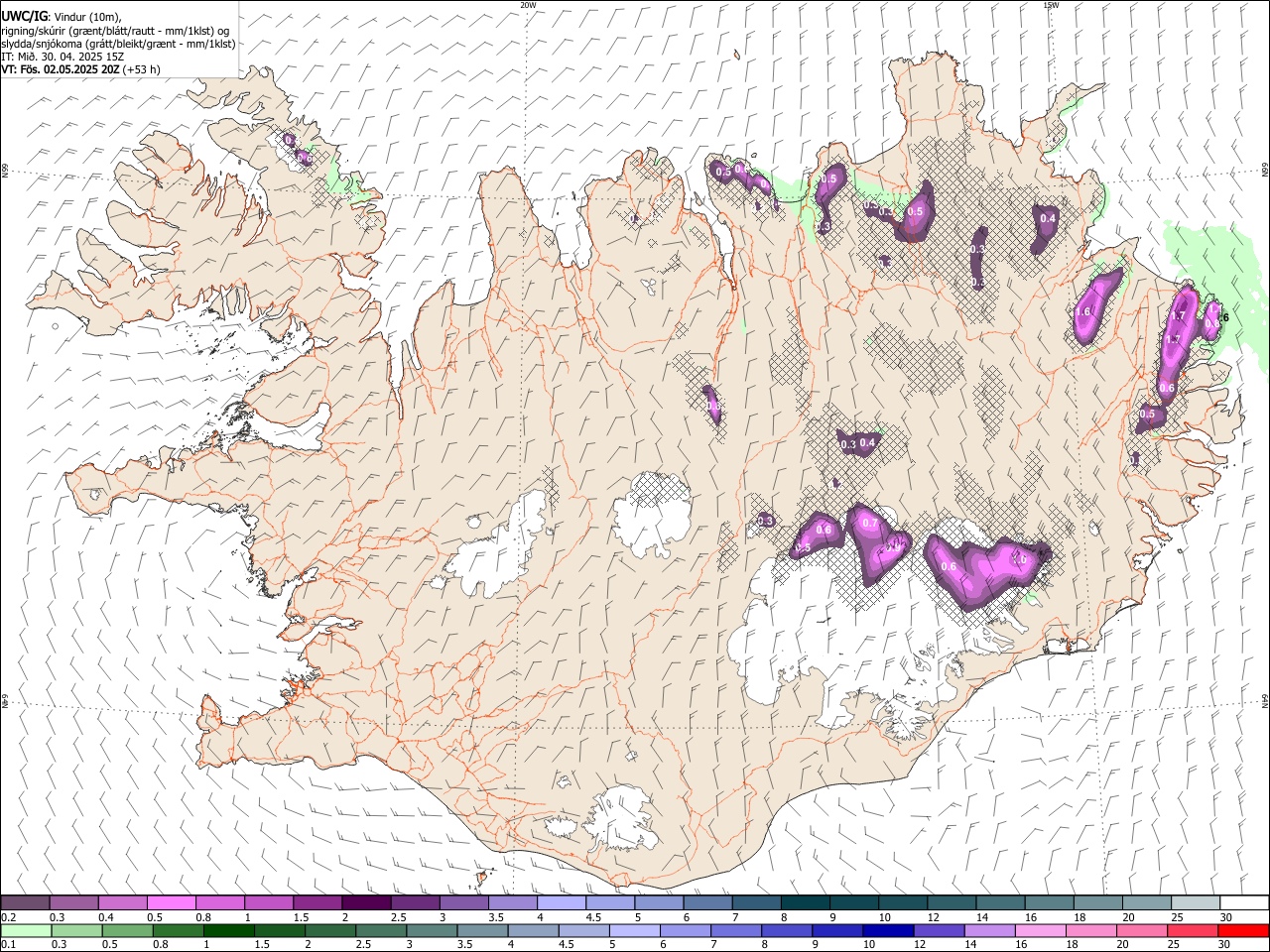The height and width of the screenshot is (952, 1270).
Task: Select darkest green lower swatch between 1 and 1.5
Action: [x=229, y=931]
